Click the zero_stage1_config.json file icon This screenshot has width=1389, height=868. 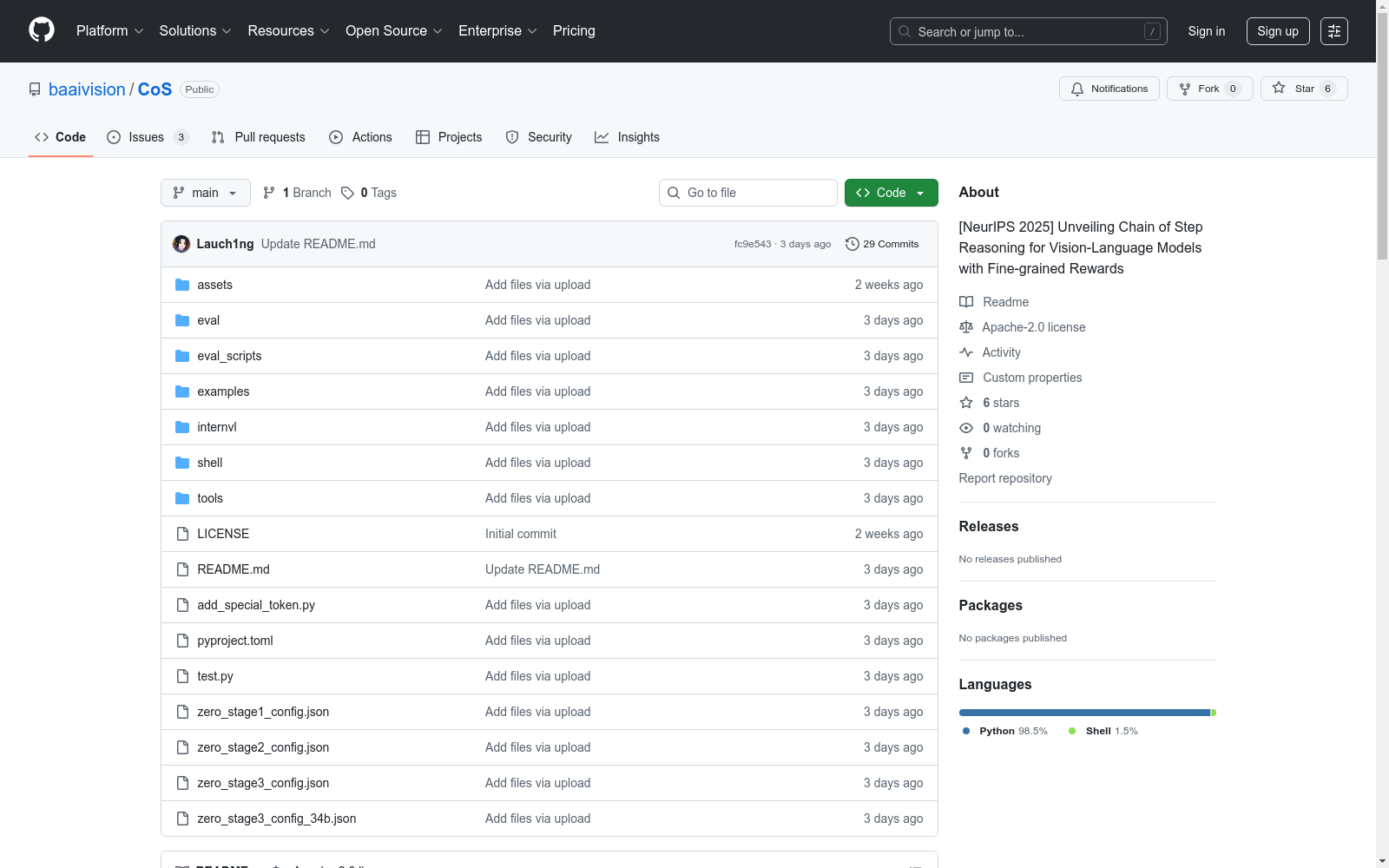coord(182,712)
